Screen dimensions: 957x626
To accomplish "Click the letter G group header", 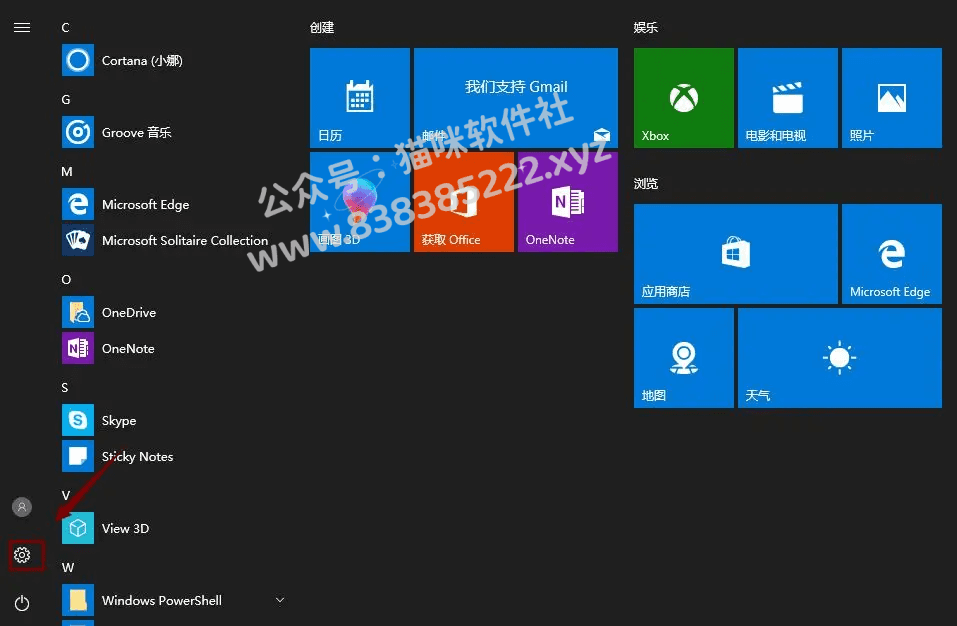I will (66, 99).
